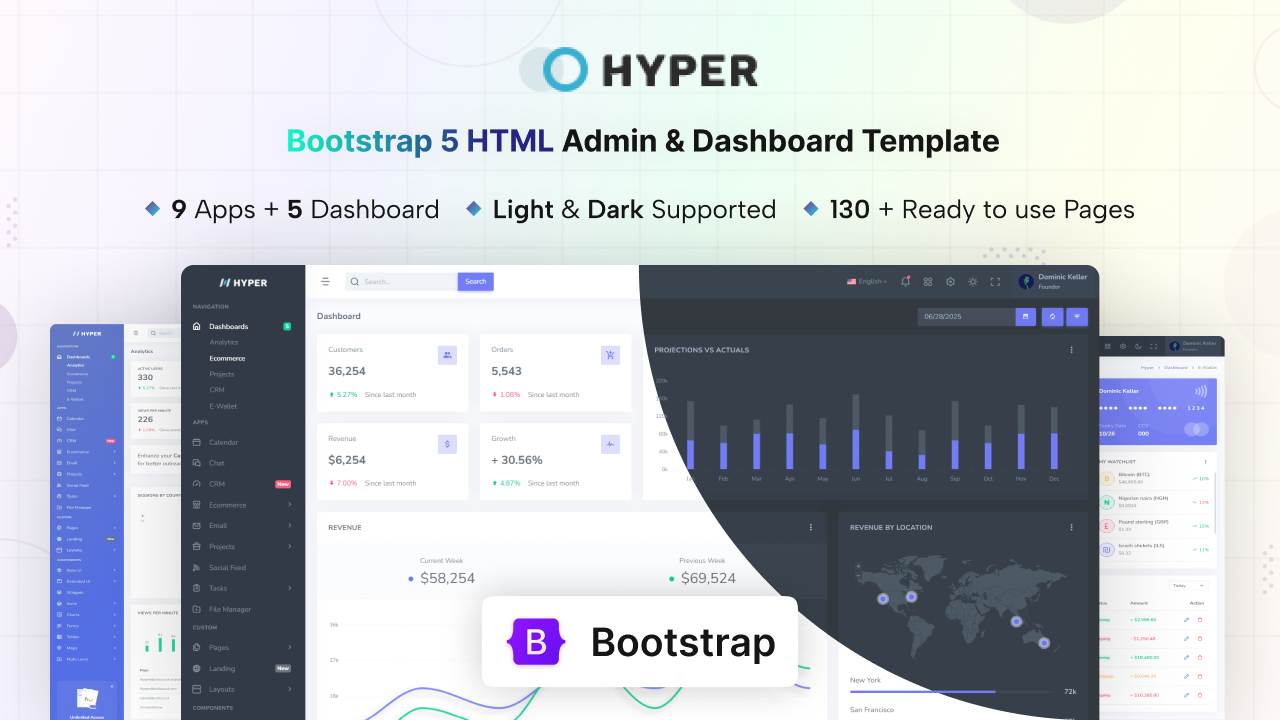Expand the Ecommerce submenu chevron in Apps
Viewport: 1280px width, 720px height.
pos(290,505)
